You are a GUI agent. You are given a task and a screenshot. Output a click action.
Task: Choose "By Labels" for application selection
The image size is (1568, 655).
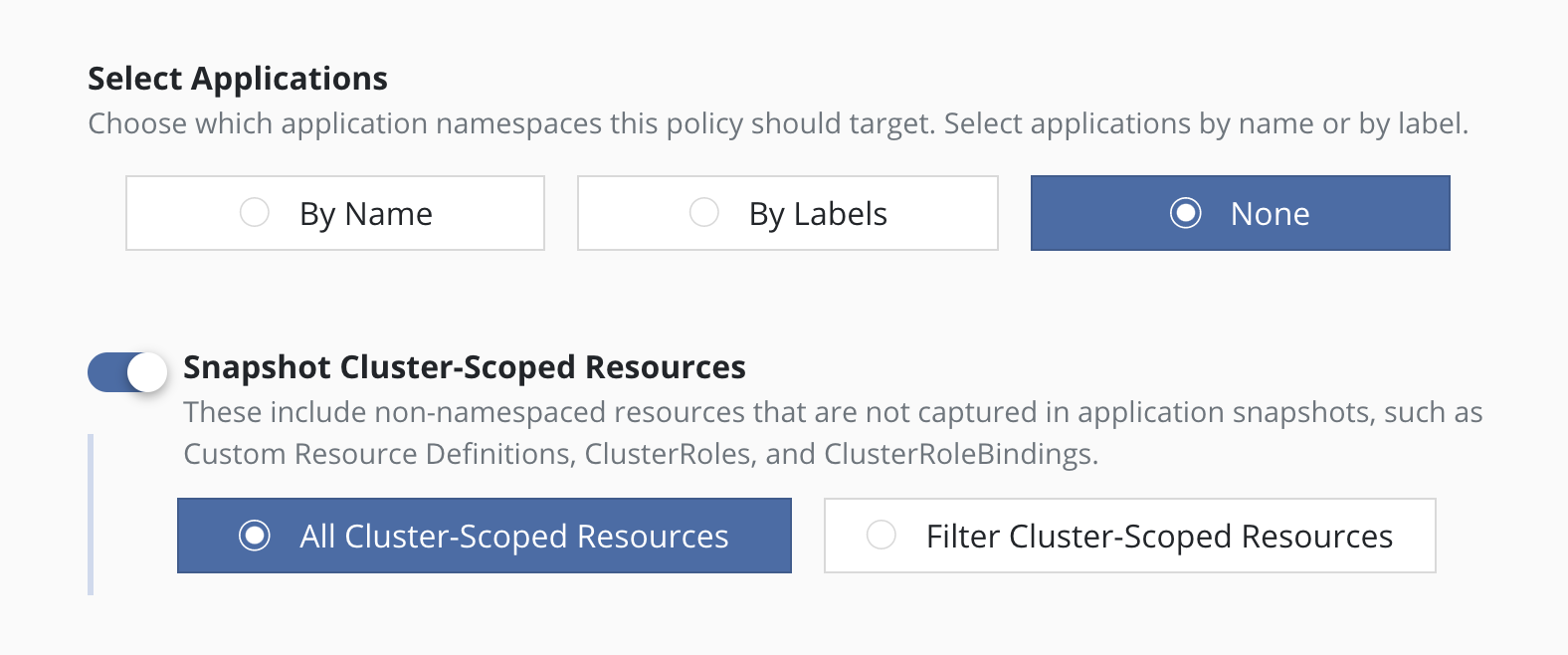(x=786, y=212)
